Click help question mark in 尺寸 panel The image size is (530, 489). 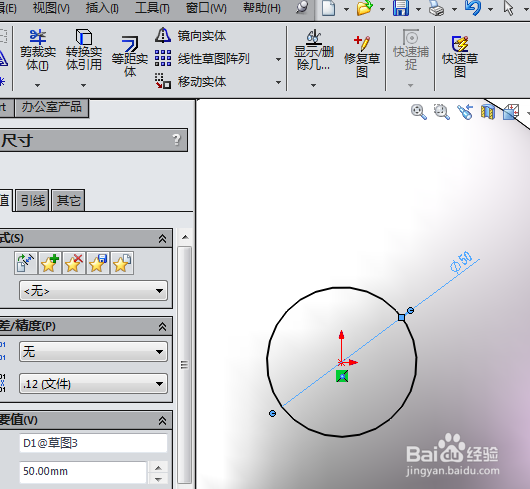(x=176, y=139)
